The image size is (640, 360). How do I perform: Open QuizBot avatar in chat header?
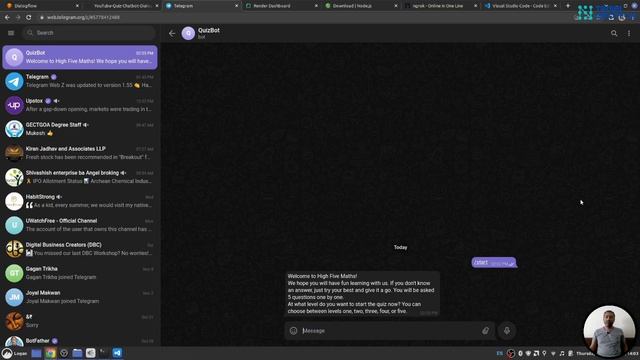tap(188, 33)
